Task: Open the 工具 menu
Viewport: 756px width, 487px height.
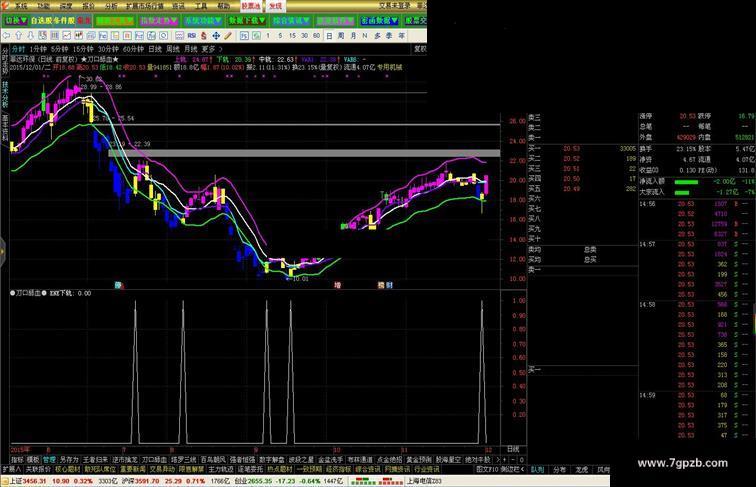Action: tap(201, 6)
